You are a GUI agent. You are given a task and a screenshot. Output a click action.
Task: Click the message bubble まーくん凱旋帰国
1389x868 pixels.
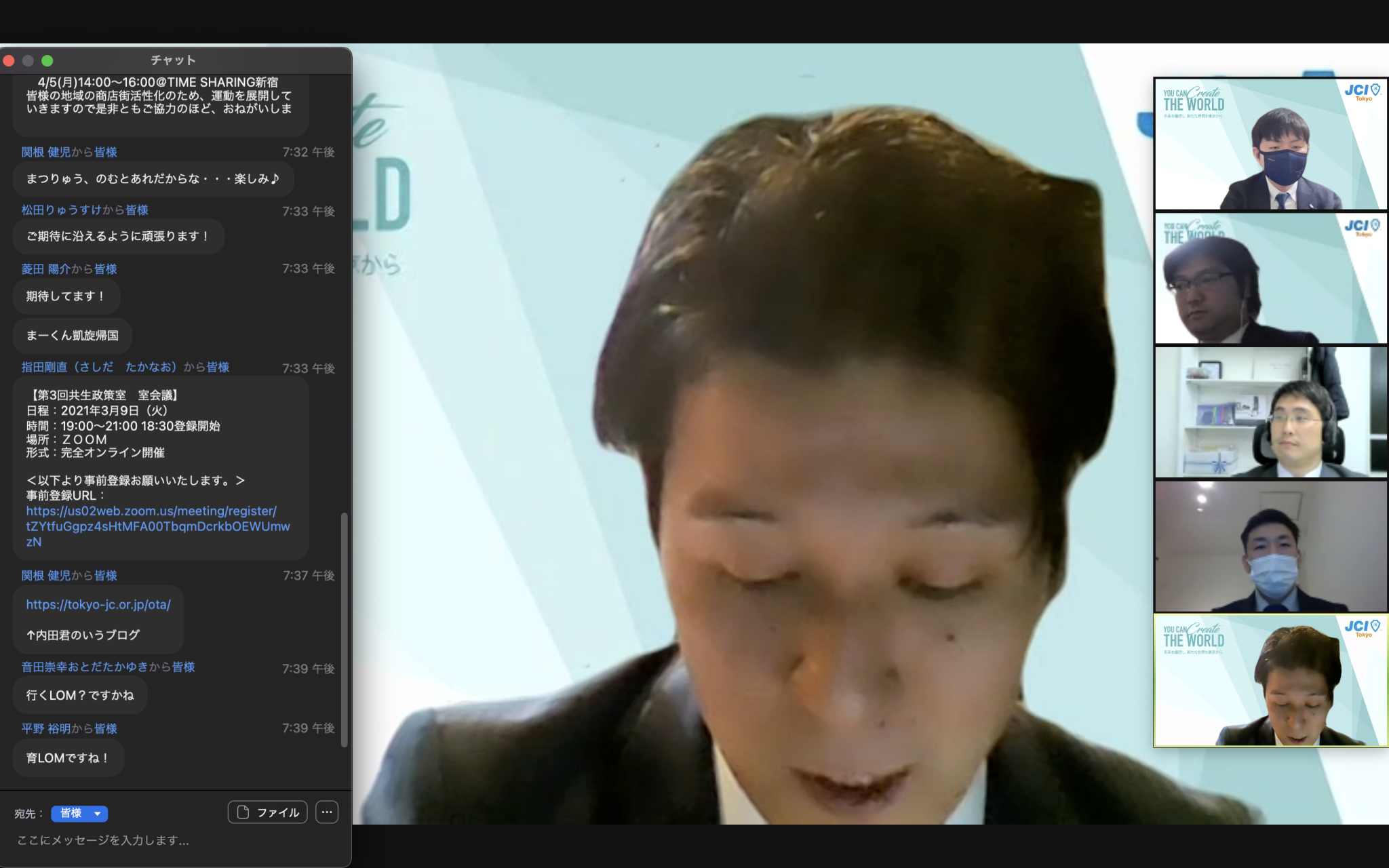point(72,335)
